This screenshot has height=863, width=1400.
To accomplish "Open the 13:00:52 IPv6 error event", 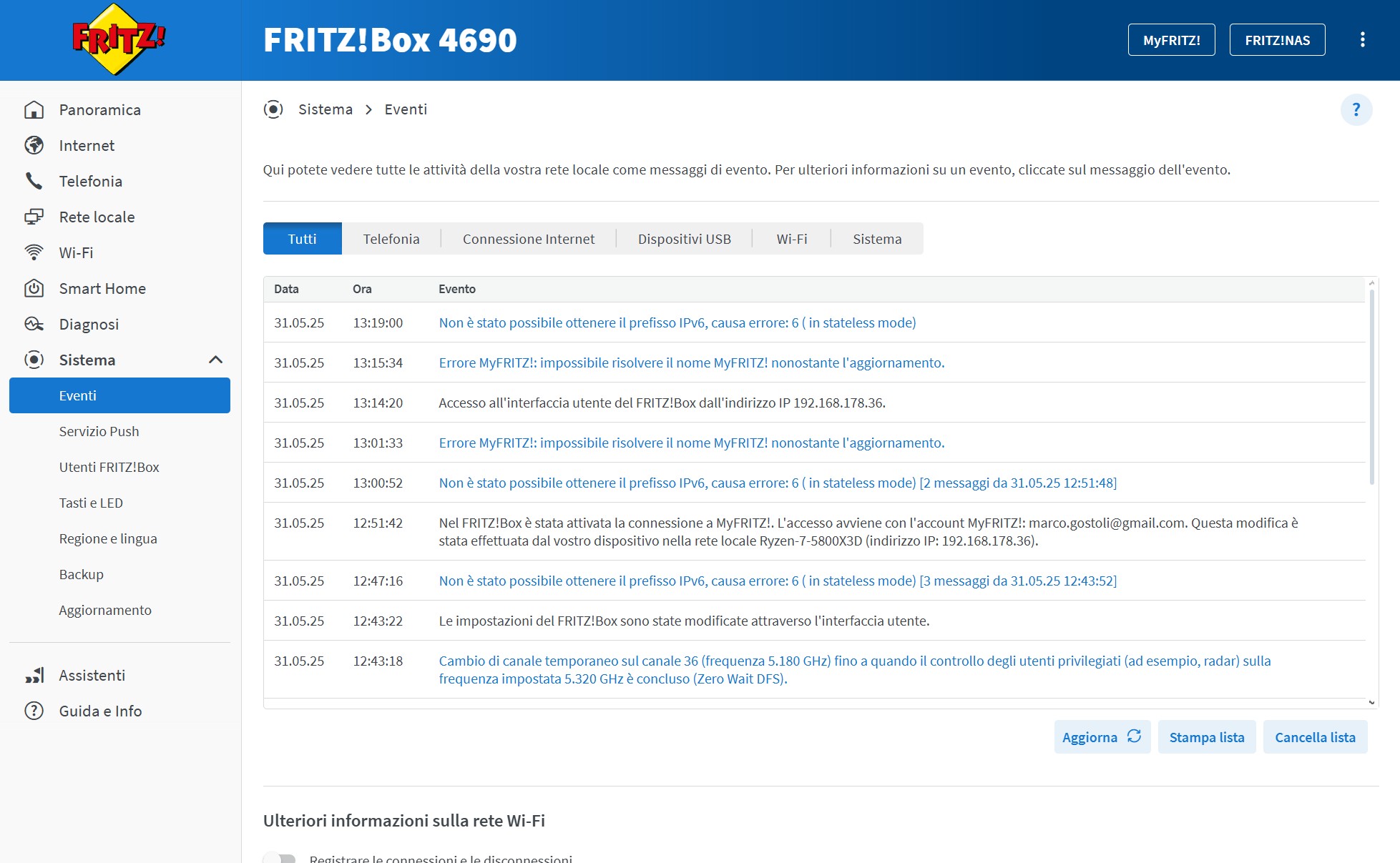I will (x=778, y=483).
